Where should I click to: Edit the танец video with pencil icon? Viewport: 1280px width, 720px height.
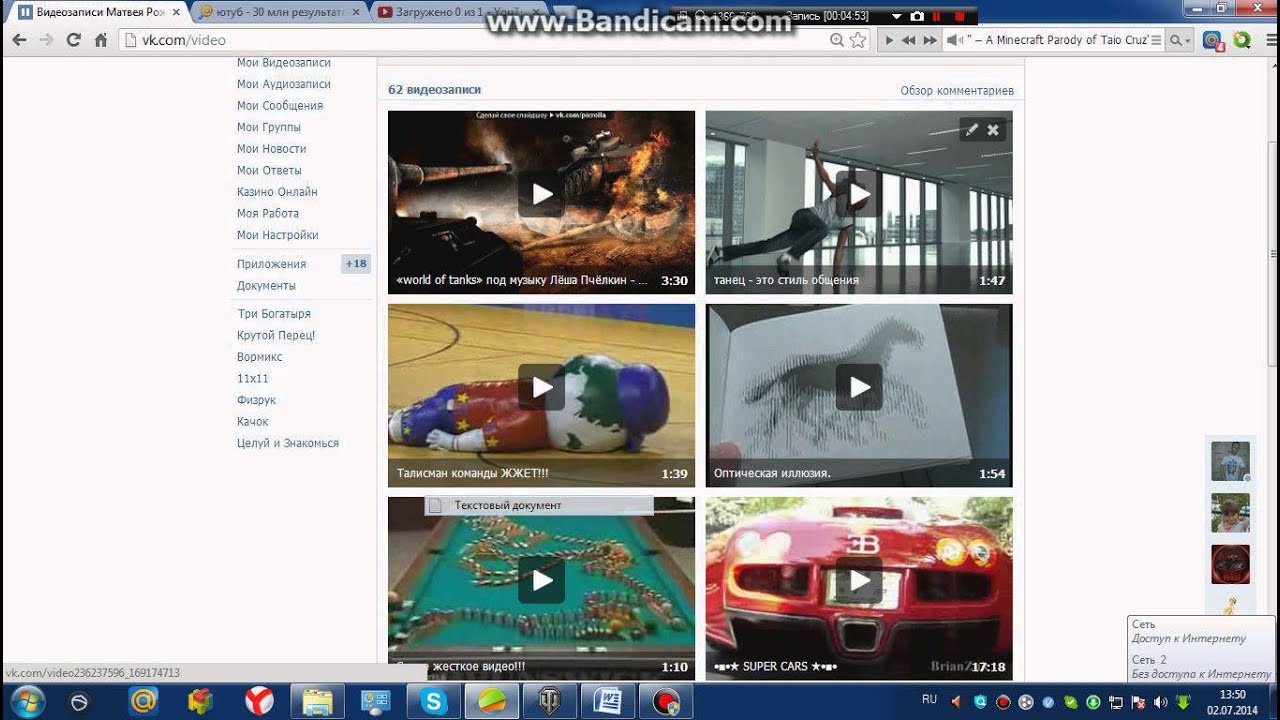coord(971,130)
